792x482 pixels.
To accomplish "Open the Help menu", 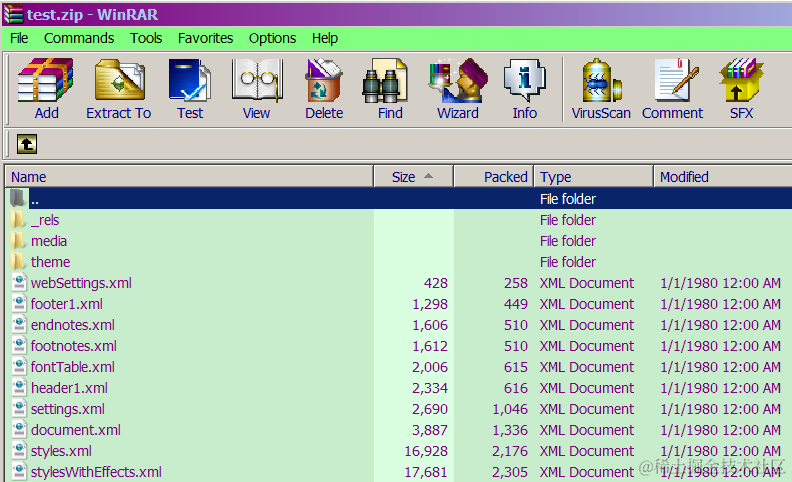I will point(325,38).
